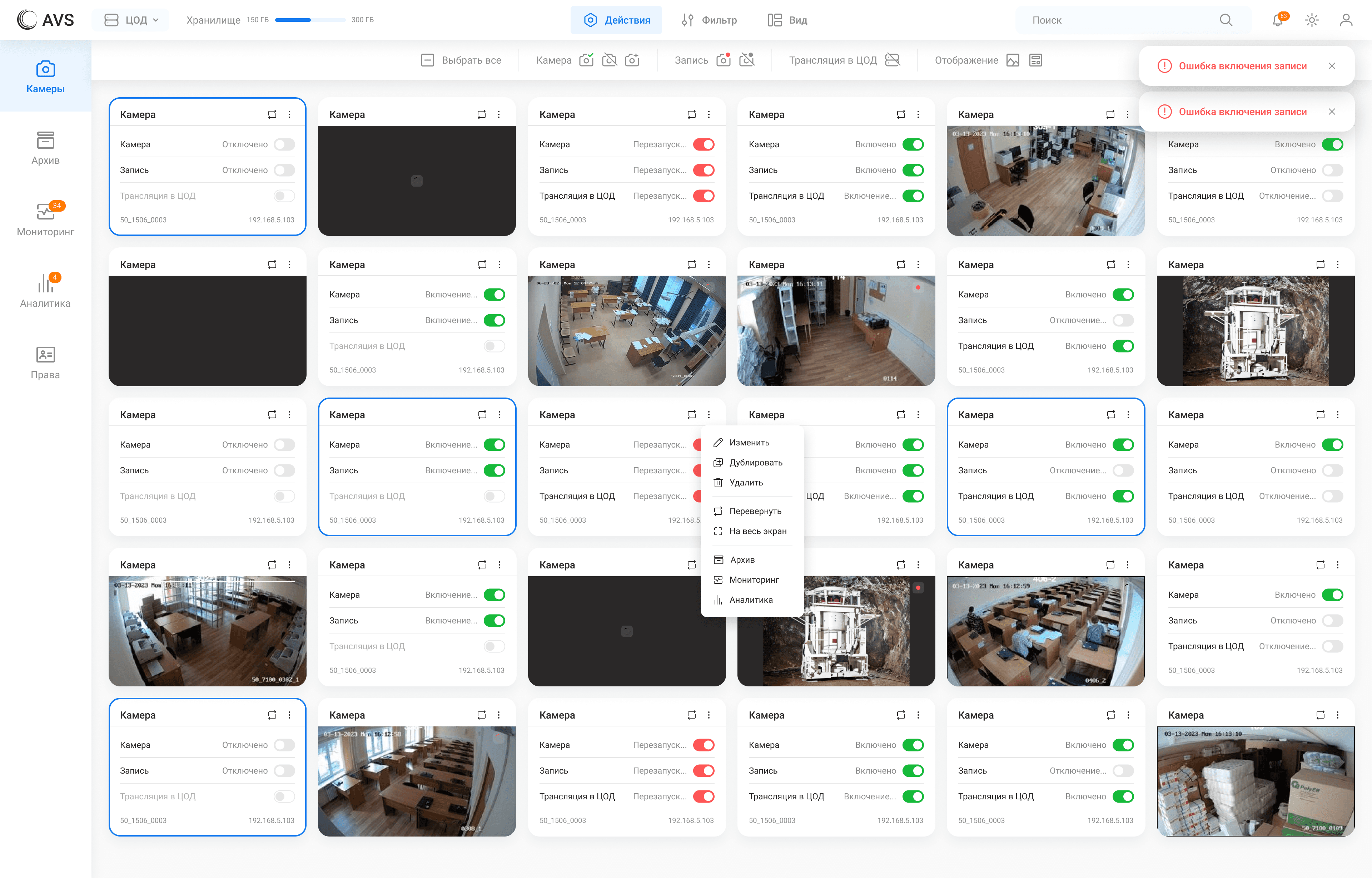Tick the Выбрать все checkbox

427,60
